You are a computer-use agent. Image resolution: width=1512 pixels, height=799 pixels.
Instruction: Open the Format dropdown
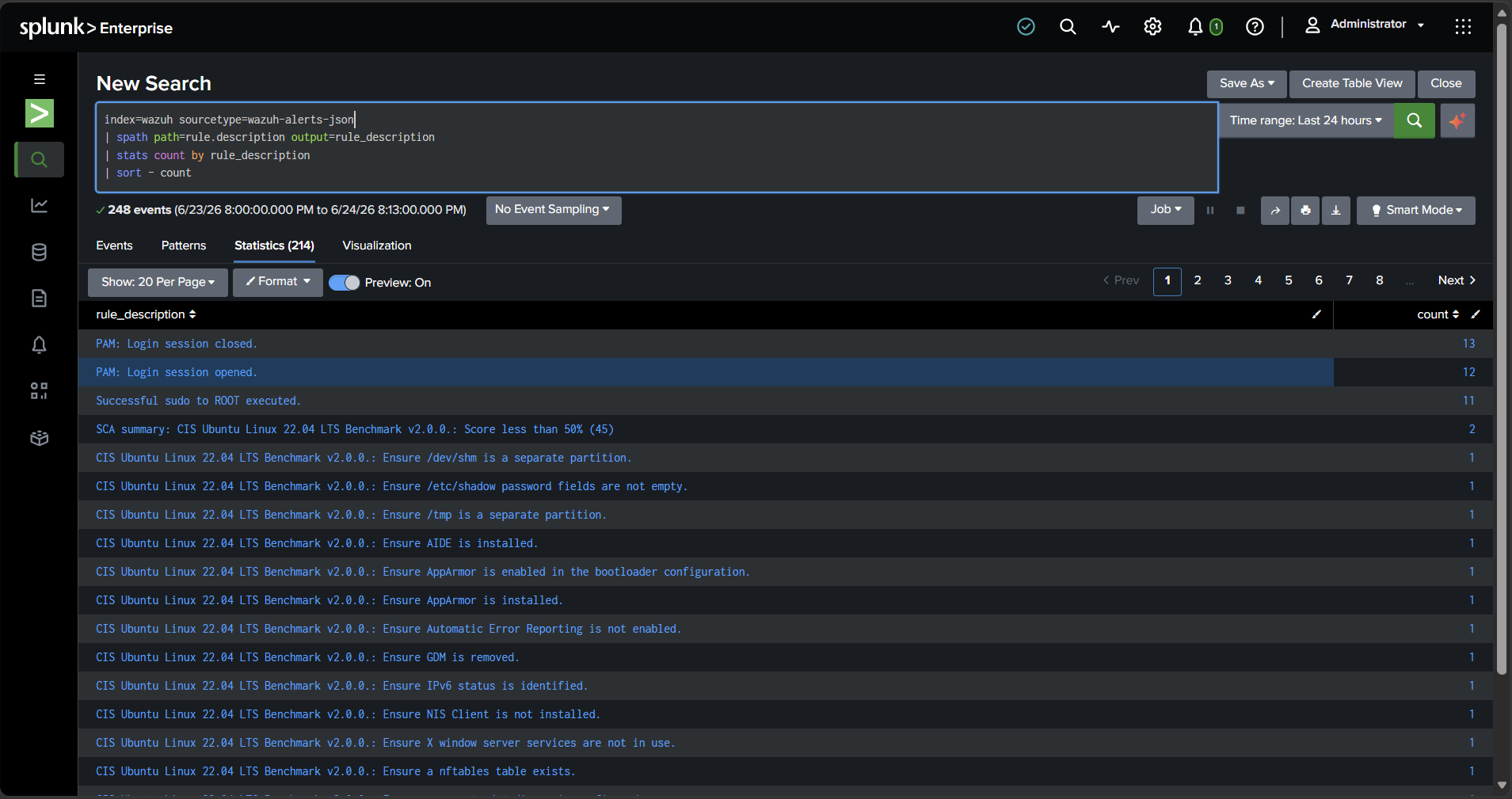click(x=278, y=282)
